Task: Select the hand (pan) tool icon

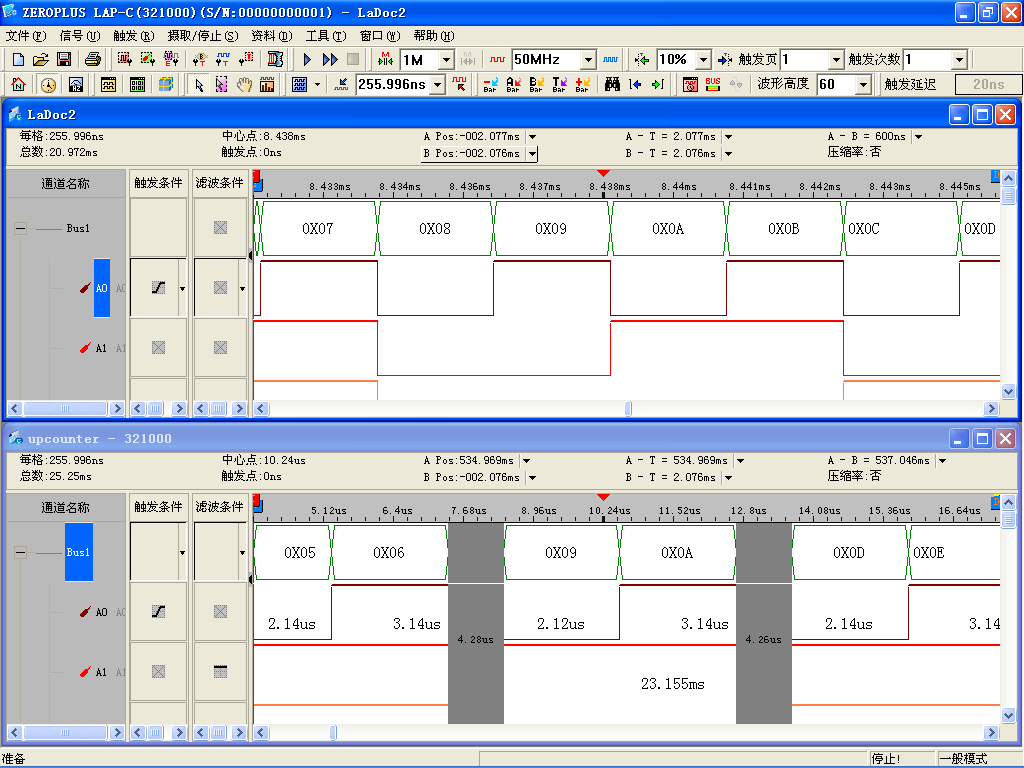Action: coord(244,85)
